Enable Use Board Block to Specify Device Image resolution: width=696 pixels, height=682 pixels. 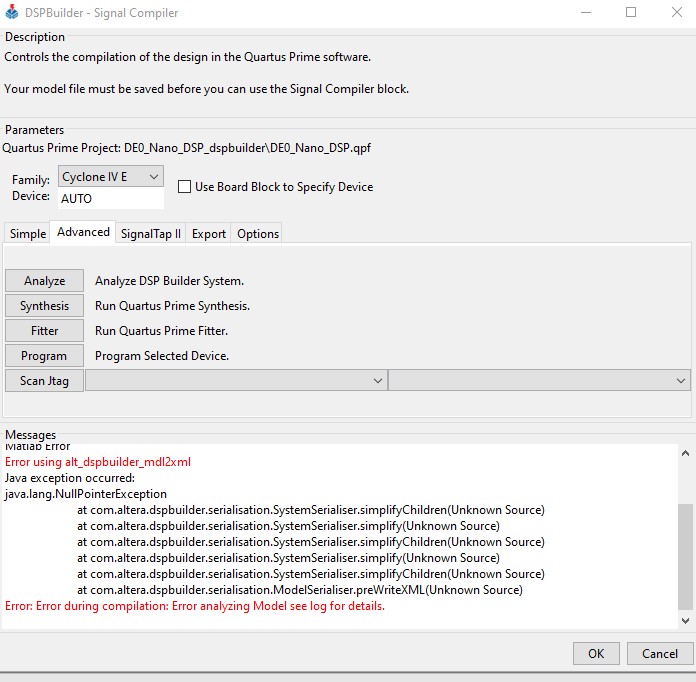coord(184,186)
